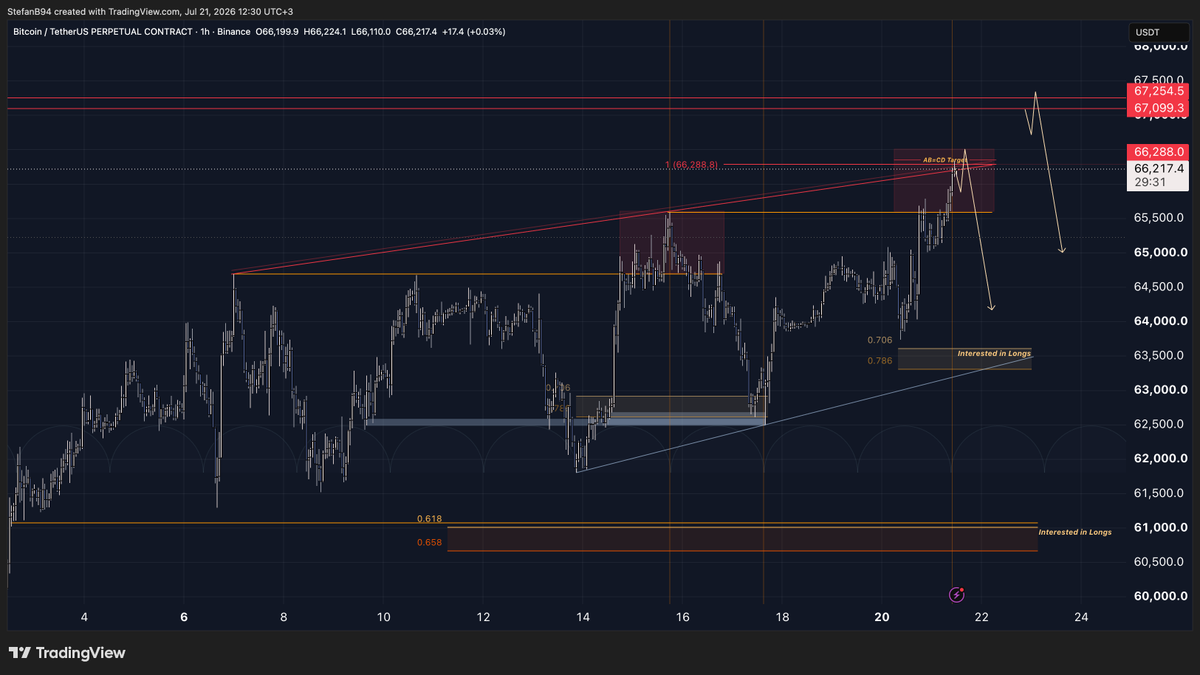Click date 20 on the time axis
Screen dimensions: 1200x675
pyautogui.click(x=881, y=617)
